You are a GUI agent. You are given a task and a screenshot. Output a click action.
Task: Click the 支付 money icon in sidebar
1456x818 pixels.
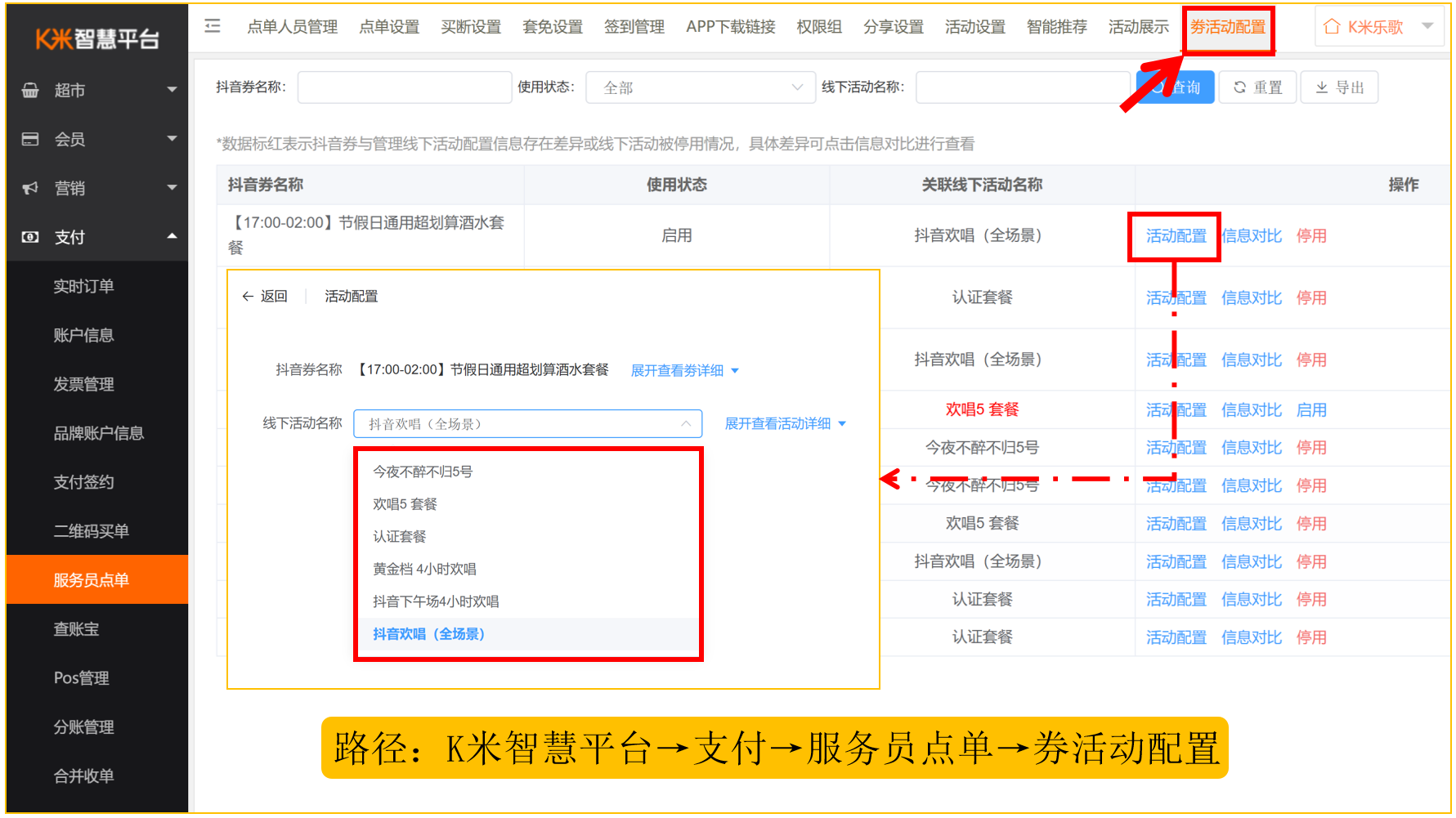[30, 237]
